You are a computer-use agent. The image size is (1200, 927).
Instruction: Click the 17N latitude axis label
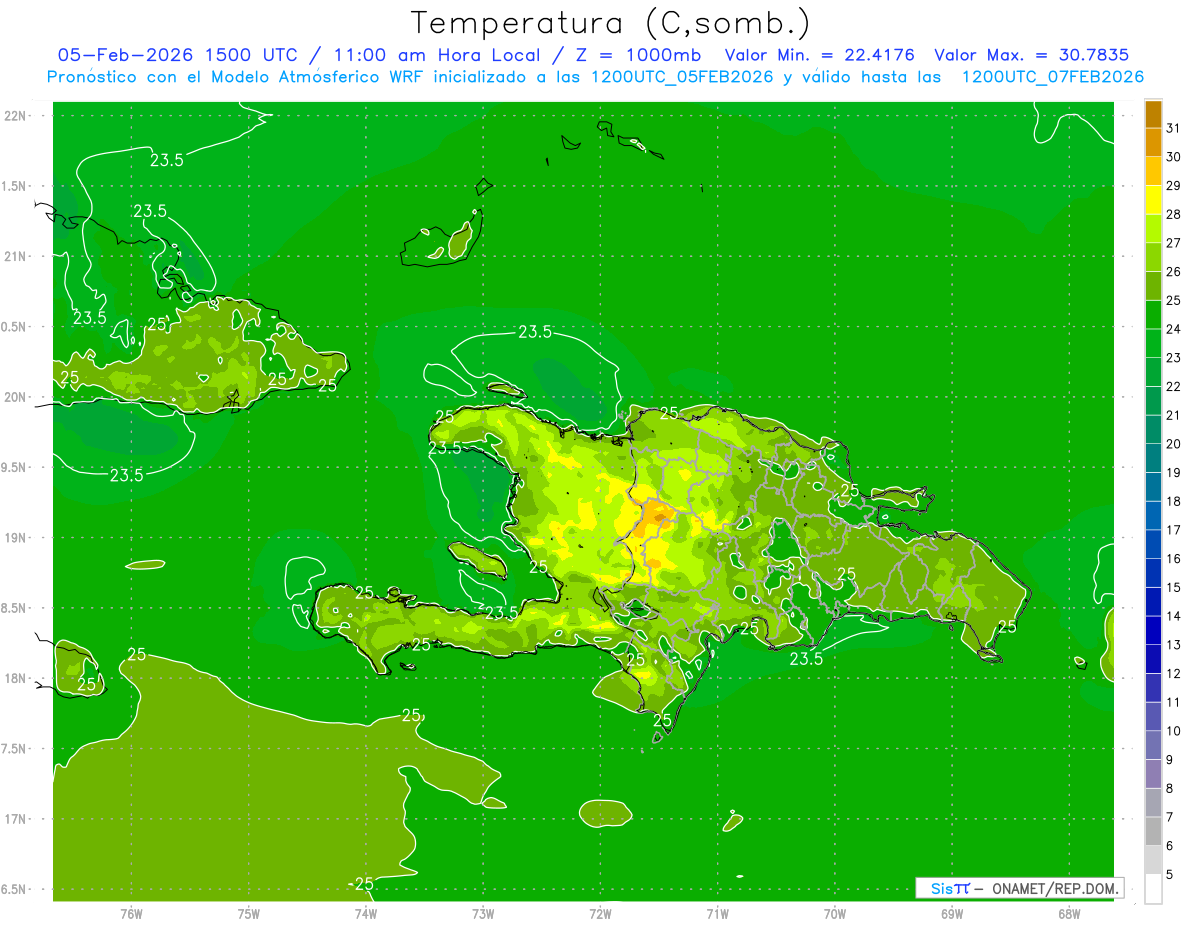tap(15, 820)
